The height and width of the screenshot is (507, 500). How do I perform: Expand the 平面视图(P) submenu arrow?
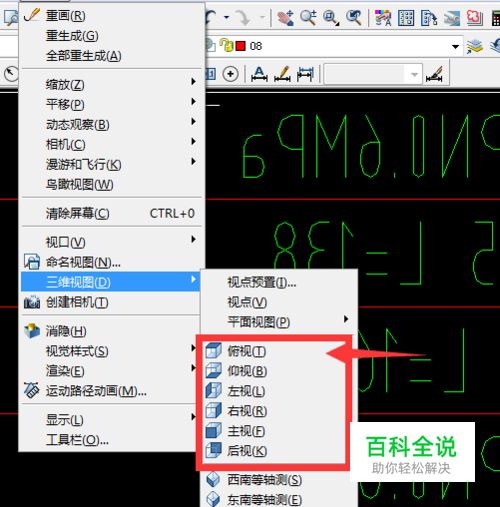point(346,319)
